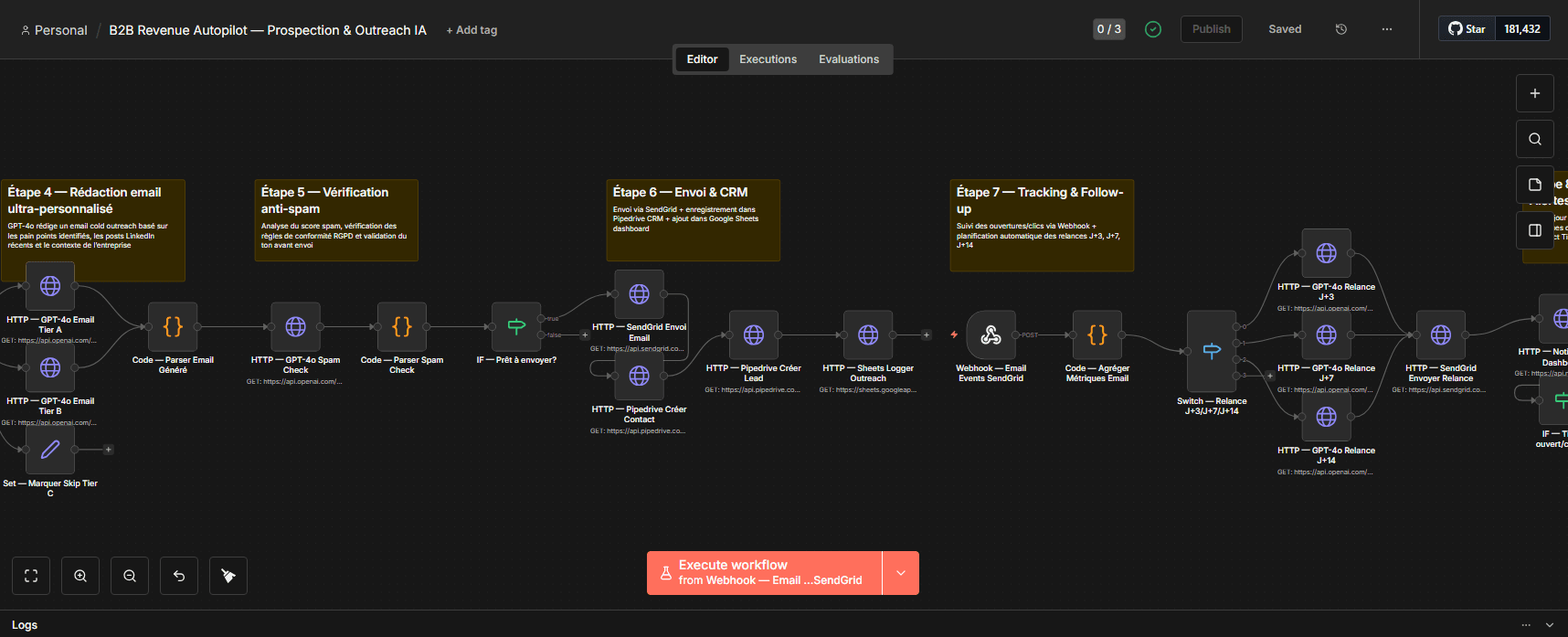Open the Code Parser Email Généré node
This screenshot has height=637, width=1568.
(x=173, y=326)
